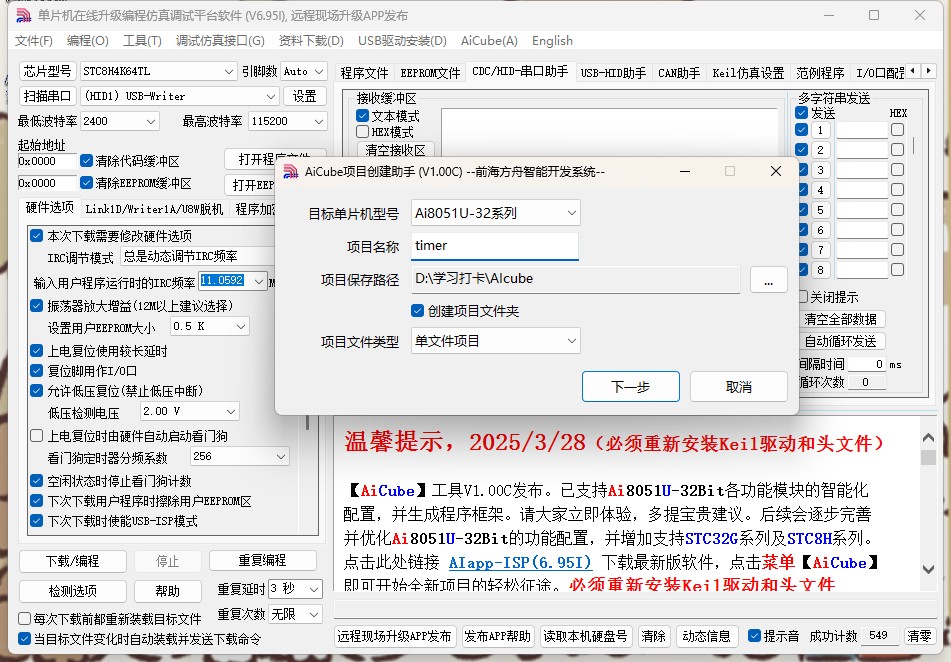Open the 文件(F) menu
The image size is (951, 662).
click(x=34, y=41)
